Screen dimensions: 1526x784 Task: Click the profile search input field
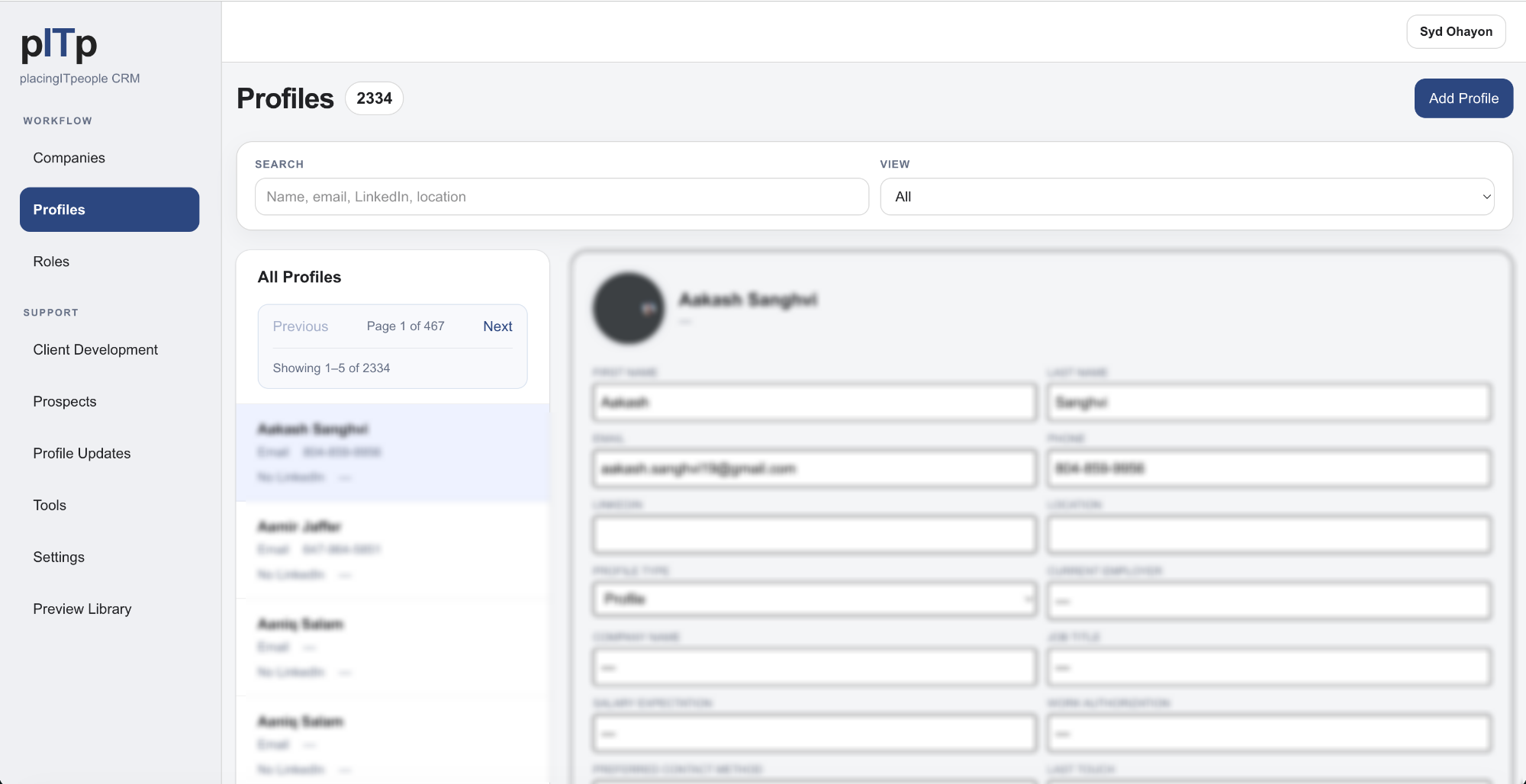coord(562,197)
